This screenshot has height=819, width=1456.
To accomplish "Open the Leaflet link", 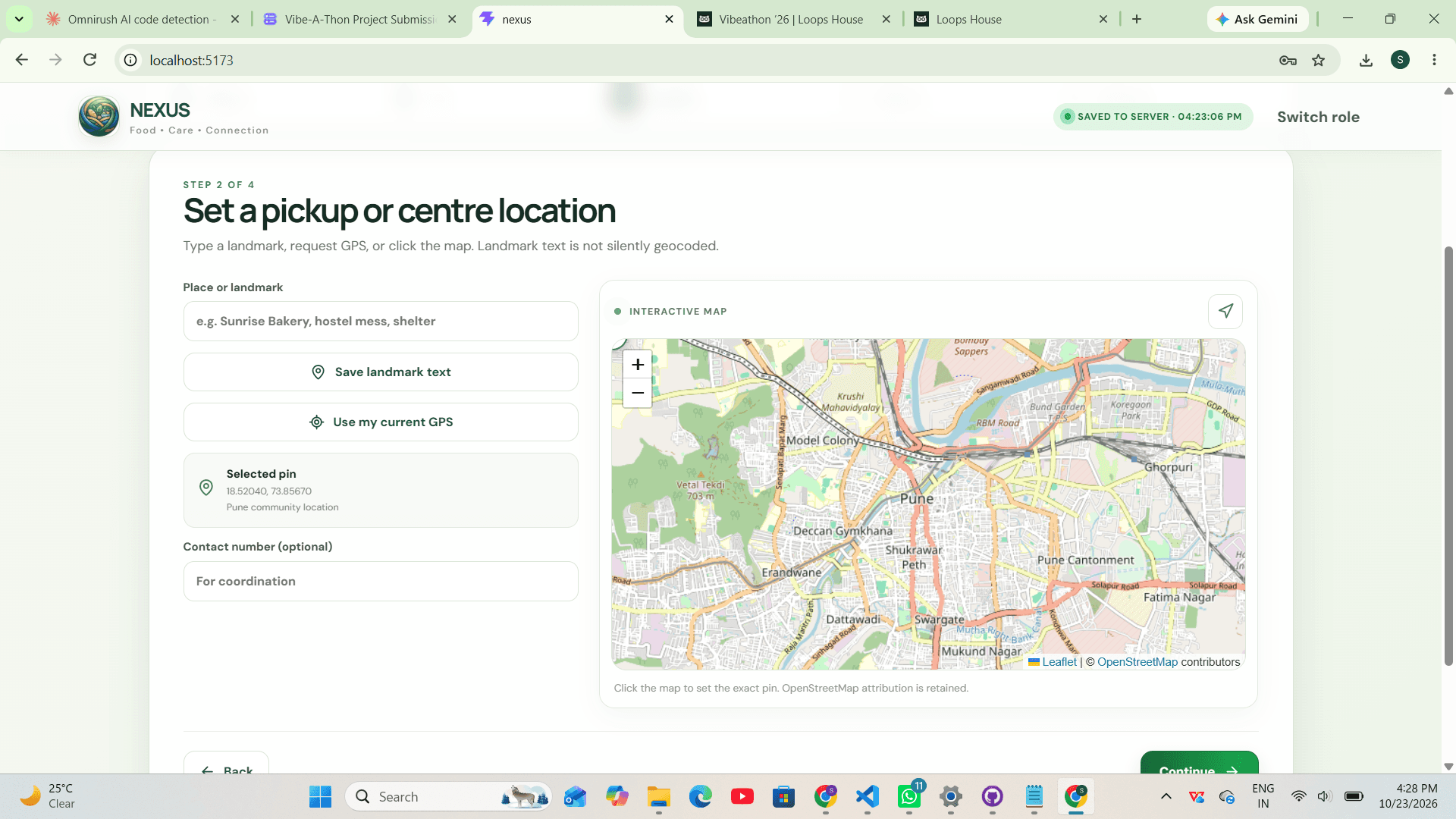I will pyautogui.click(x=1059, y=662).
